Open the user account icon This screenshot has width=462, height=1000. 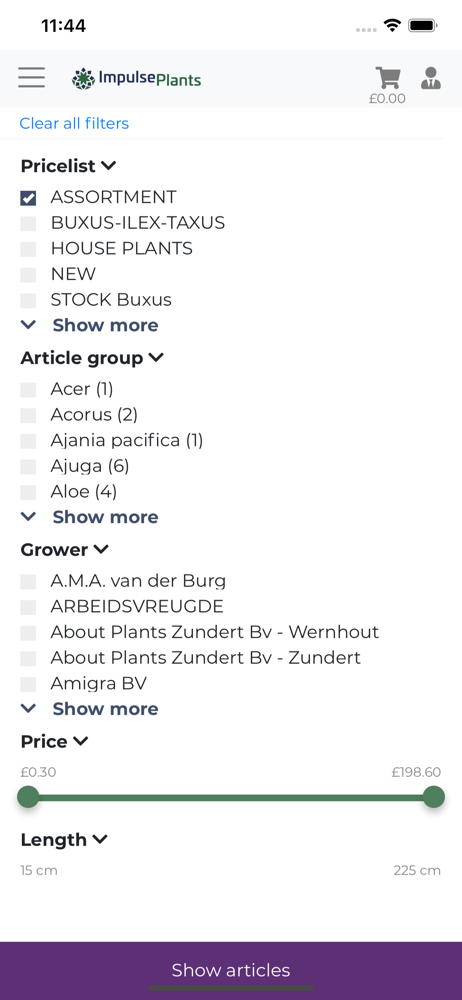[431, 78]
